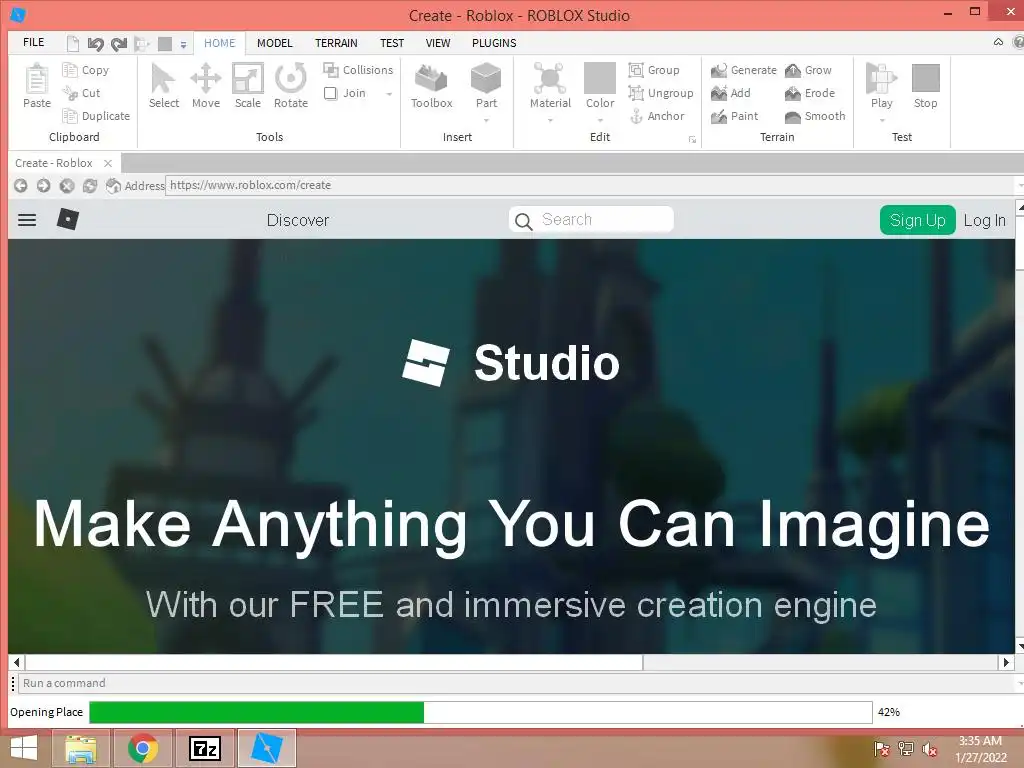The height and width of the screenshot is (768, 1024).
Task: Enable the Join checkbox
Action: pos(330,93)
